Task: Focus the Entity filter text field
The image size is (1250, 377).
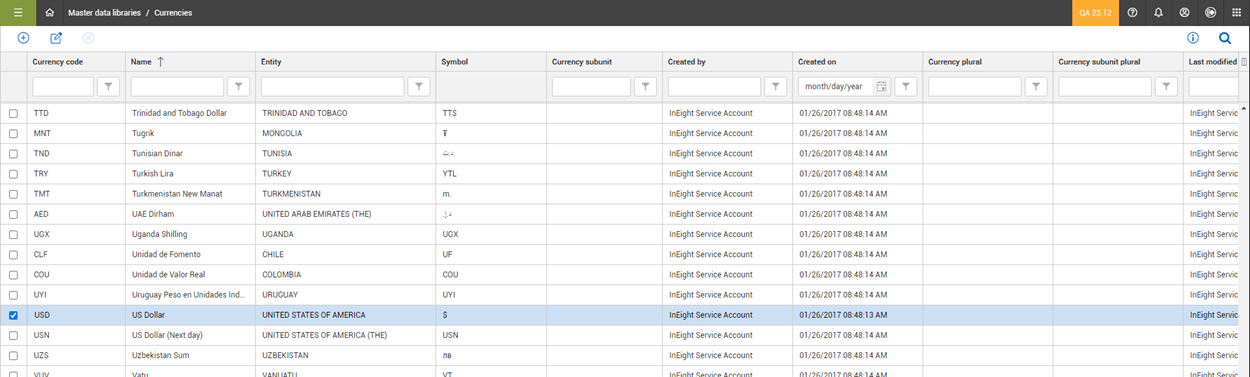Action: (333, 87)
